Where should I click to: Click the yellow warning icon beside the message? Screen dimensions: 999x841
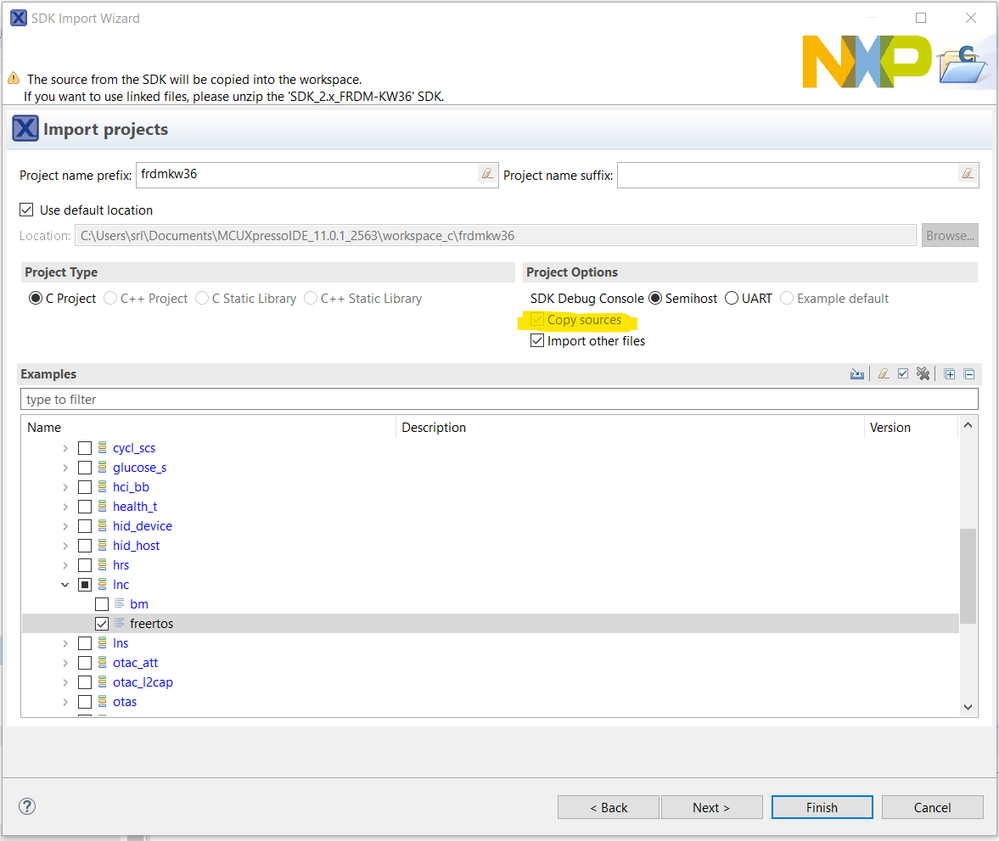(13, 78)
